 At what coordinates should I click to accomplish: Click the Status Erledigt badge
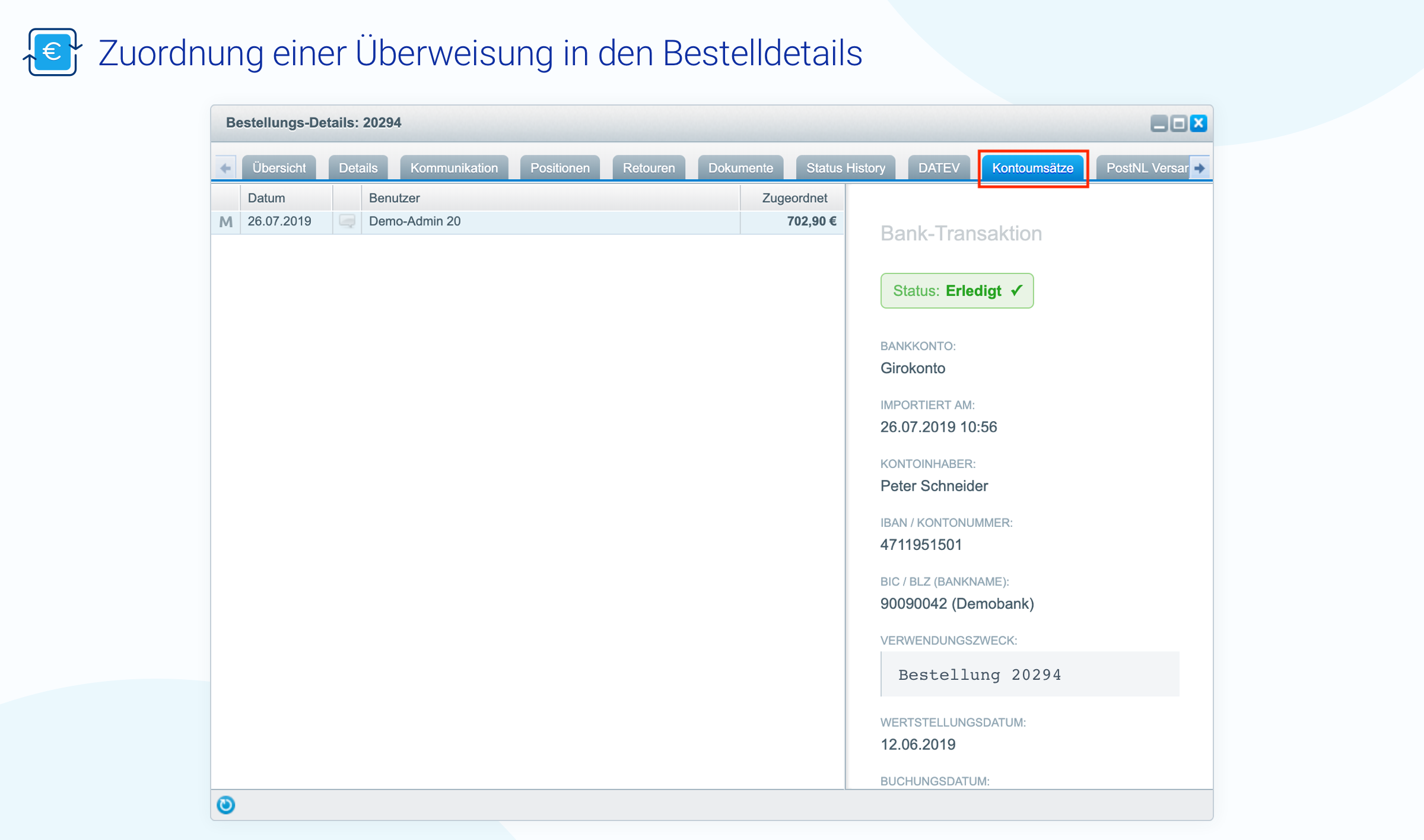pyautogui.click(x=957, y=291)
